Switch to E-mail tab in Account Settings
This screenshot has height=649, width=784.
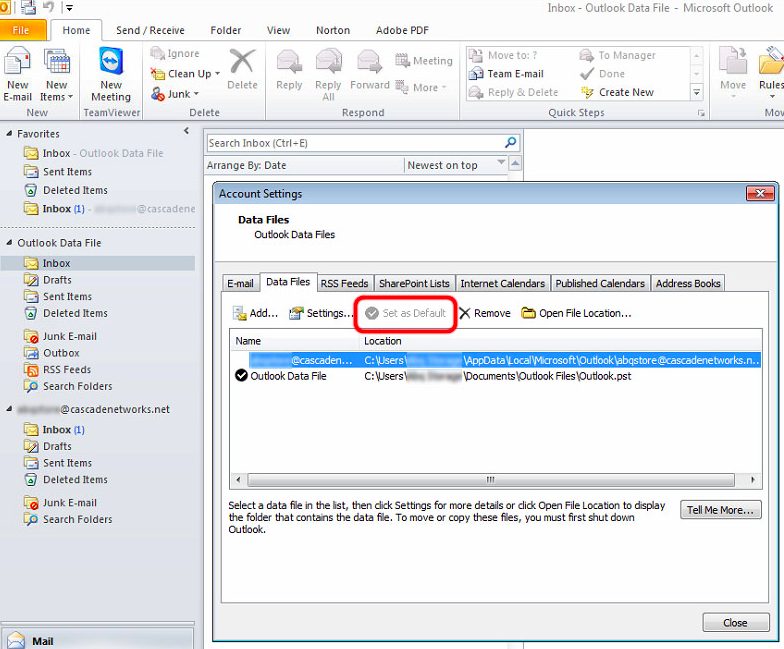point(240,284)
